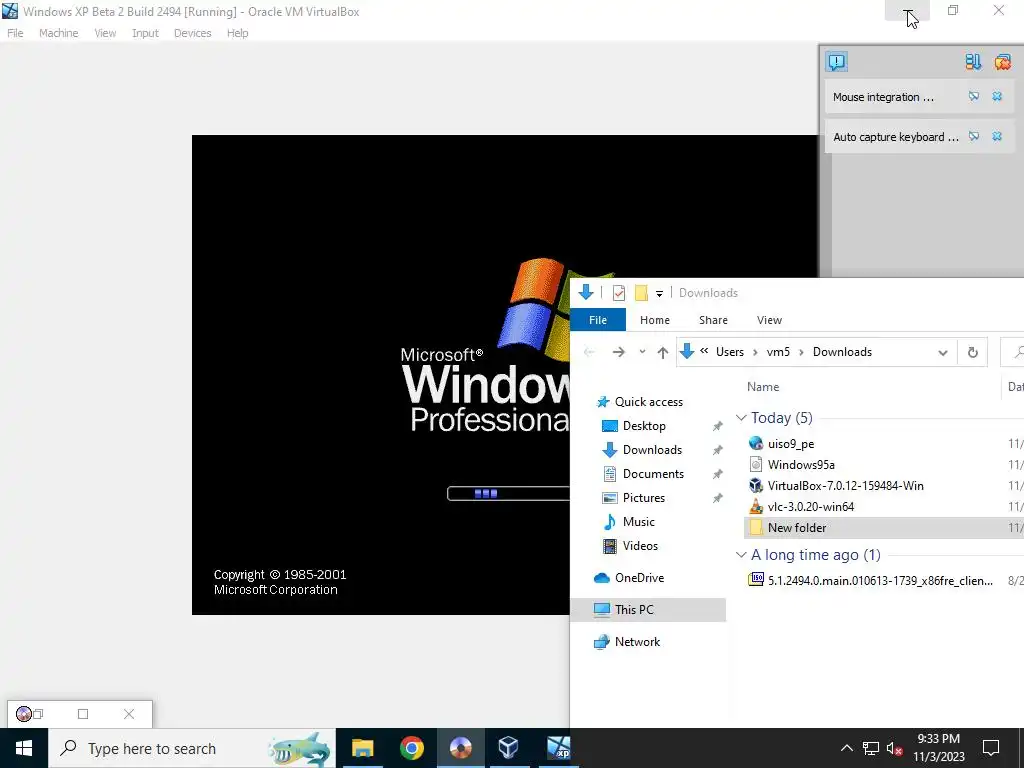
Task: Open the UltraISO disc app on taskbar
Action: tap(460, 748)
